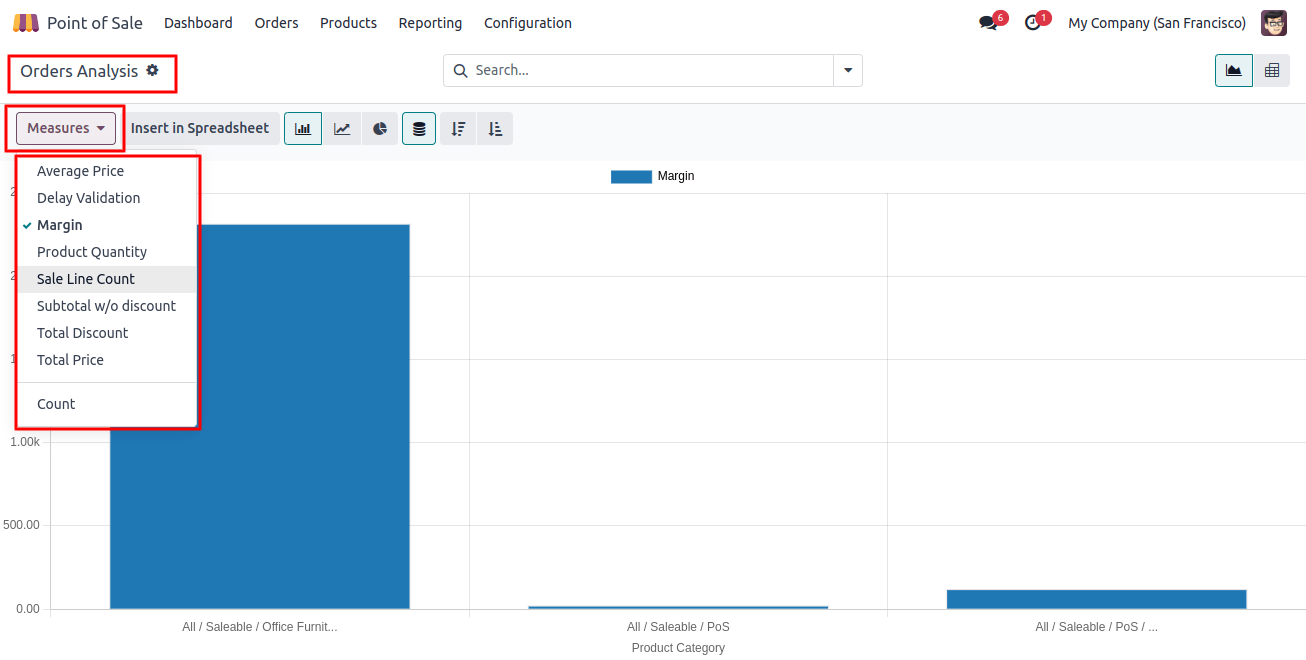Screen dimensions: 1306x660
Task: Click the All / Saleable / Office Furnit... label
Action: pyautogui.click(x=260, y=627)
